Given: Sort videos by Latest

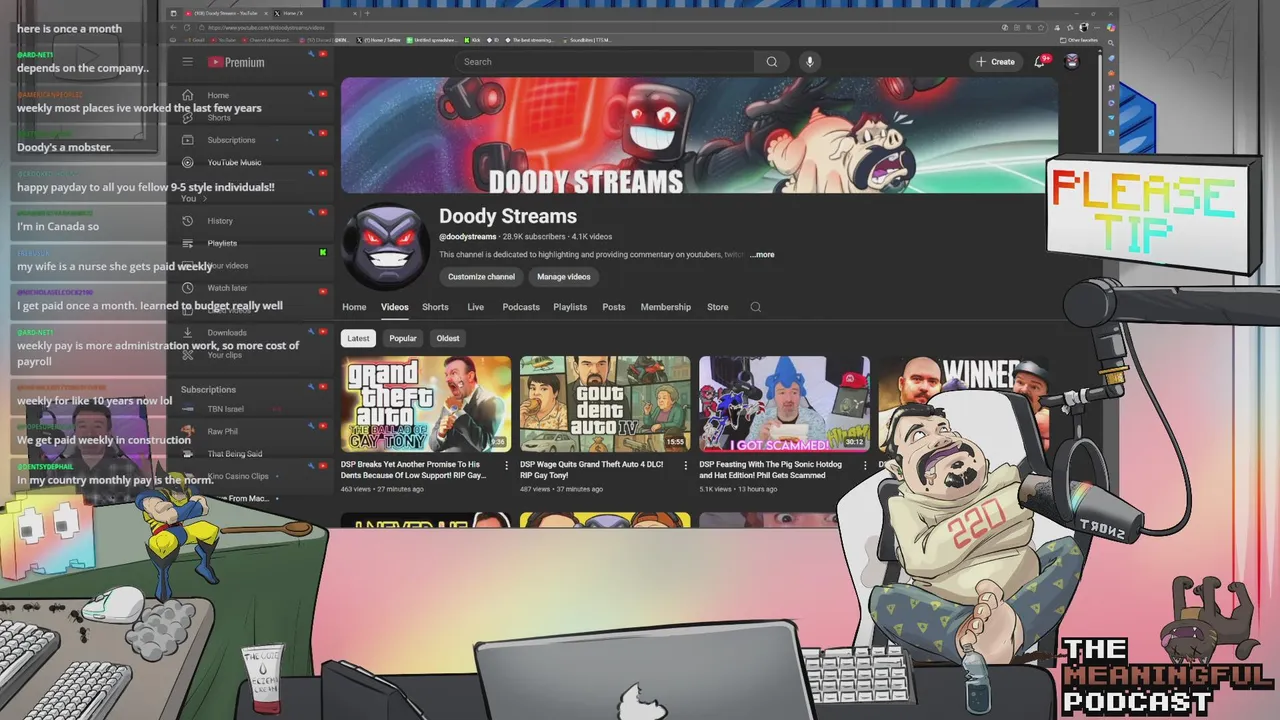Looking at the screenshot, I should pos(358,338).
